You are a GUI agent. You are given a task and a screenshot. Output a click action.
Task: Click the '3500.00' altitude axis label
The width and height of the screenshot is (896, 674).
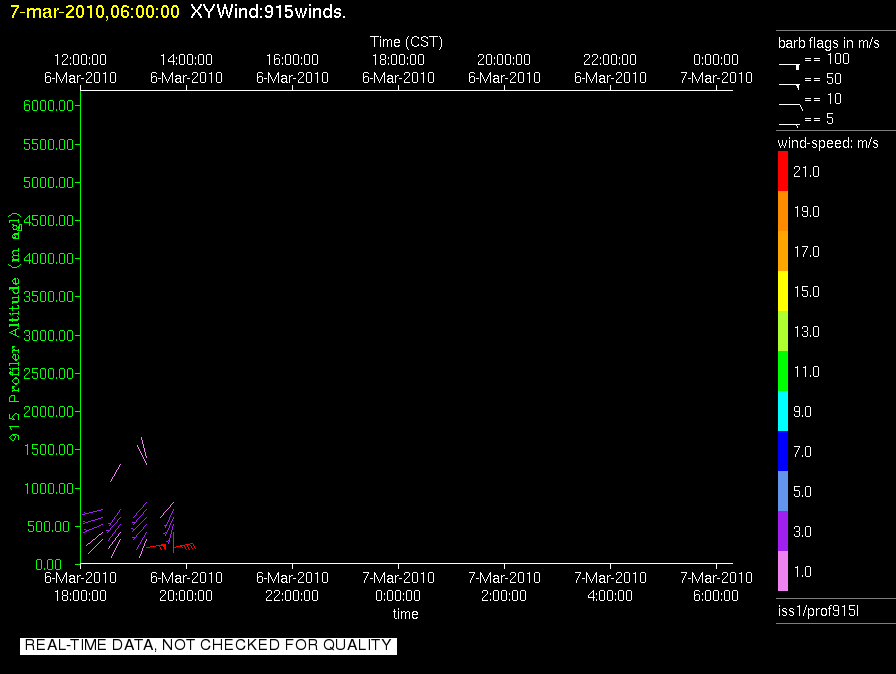coord(49,296)
